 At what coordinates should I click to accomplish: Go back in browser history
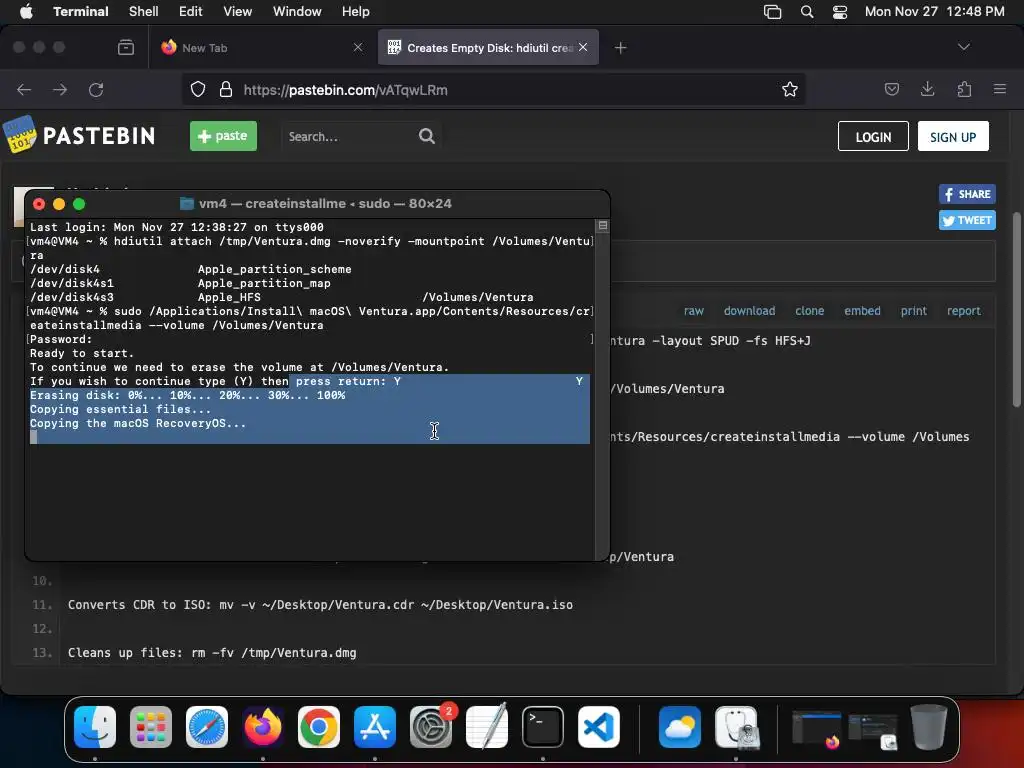pyautogui.click(x=24, y=89)
